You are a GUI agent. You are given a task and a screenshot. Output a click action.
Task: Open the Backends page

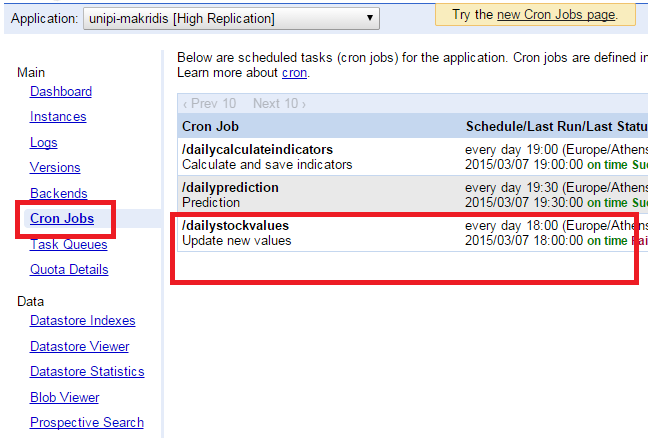point(59,193)
